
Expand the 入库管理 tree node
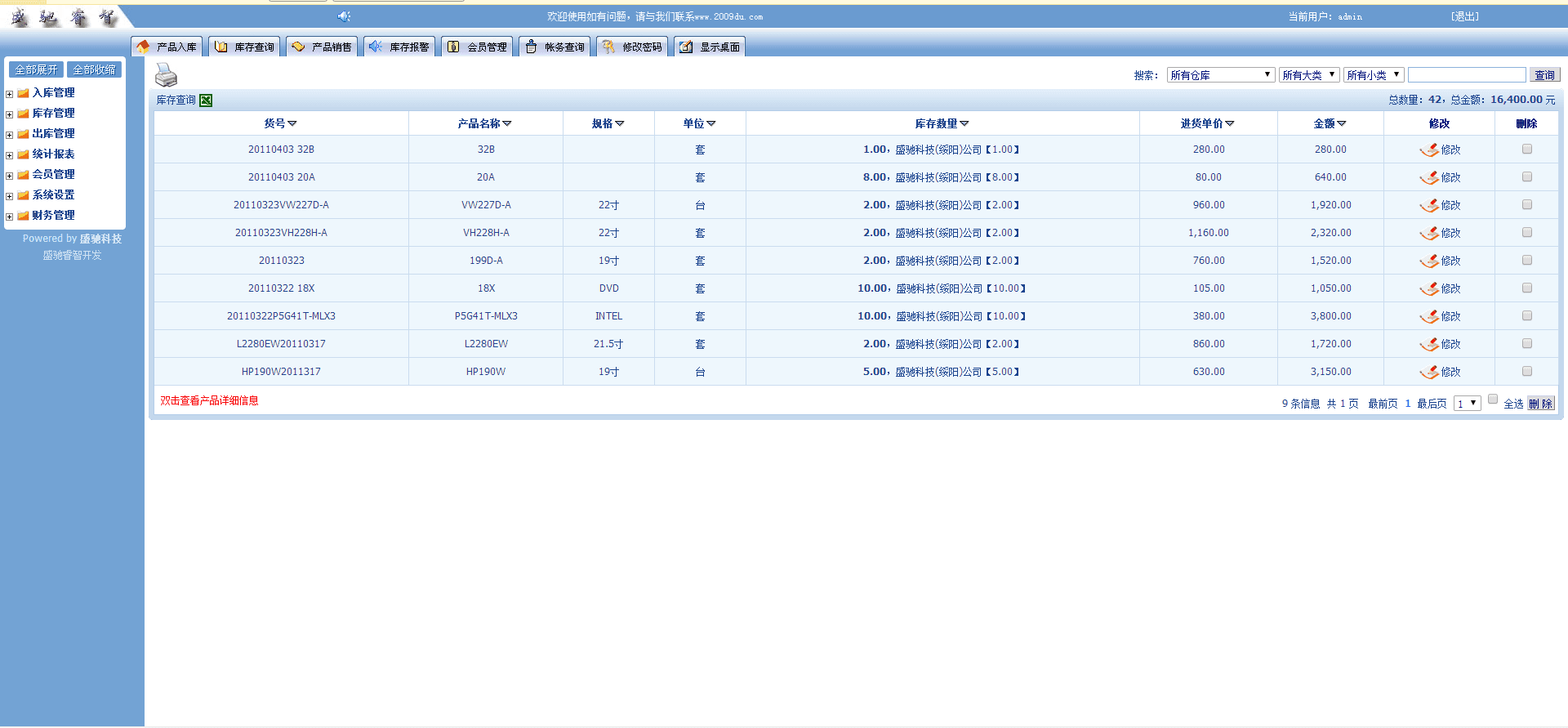click(9, 94)
